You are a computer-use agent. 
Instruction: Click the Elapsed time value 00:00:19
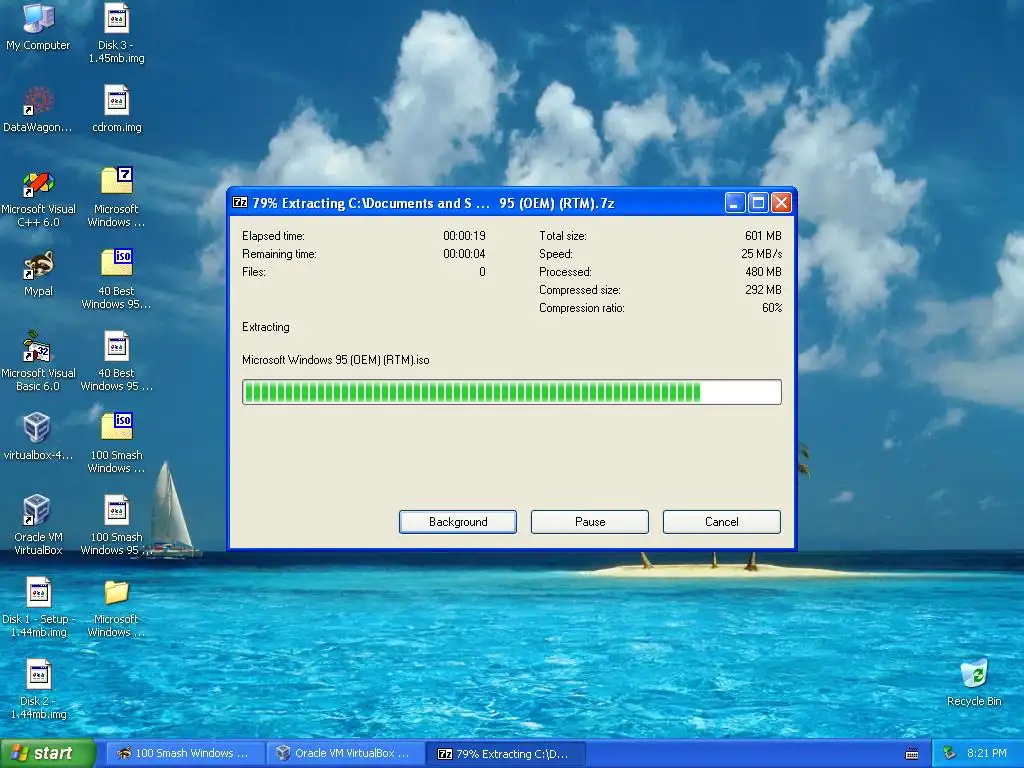(464, 236)
